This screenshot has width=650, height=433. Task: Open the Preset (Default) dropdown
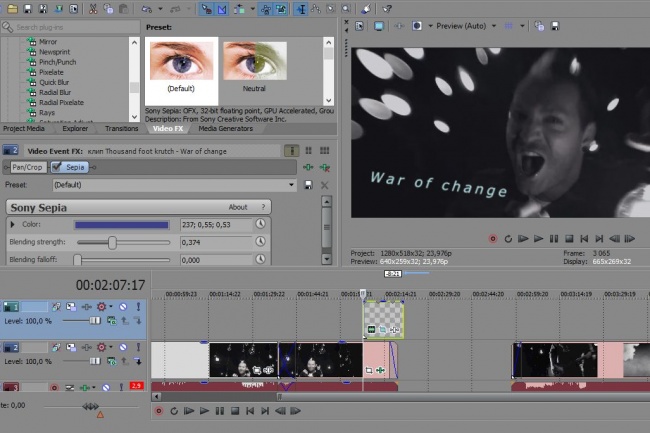292,185
